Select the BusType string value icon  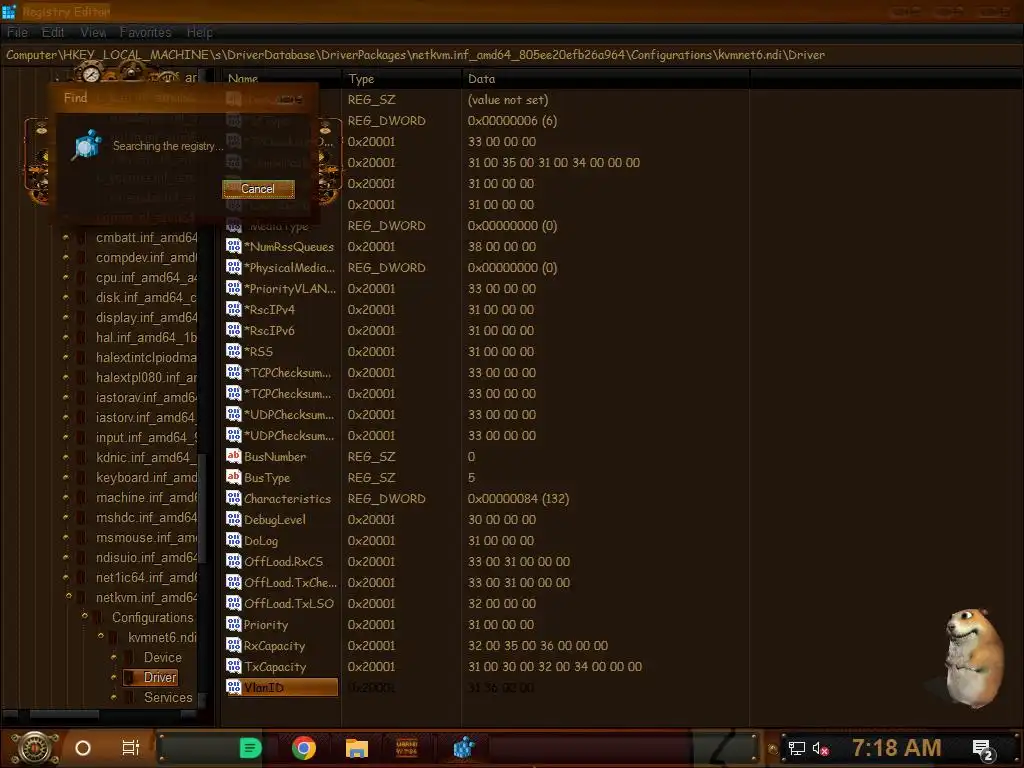(x=234, y=477)
